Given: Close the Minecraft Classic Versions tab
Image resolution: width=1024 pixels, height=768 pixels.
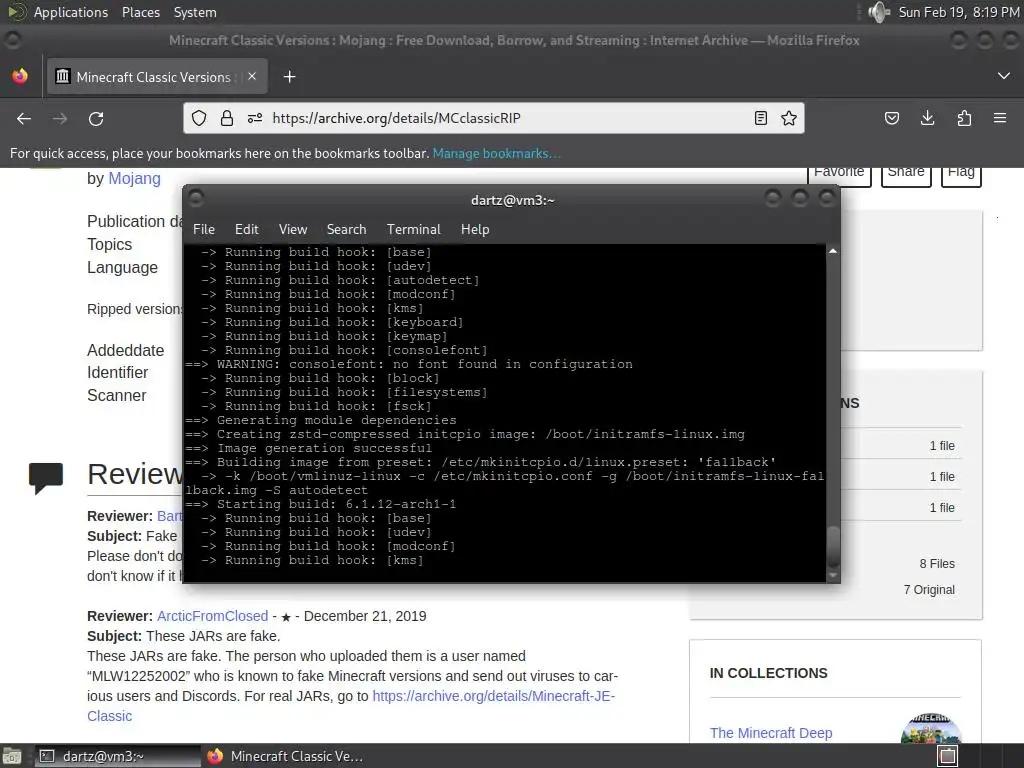Looking at the screenshot, I should click(252, 76).
